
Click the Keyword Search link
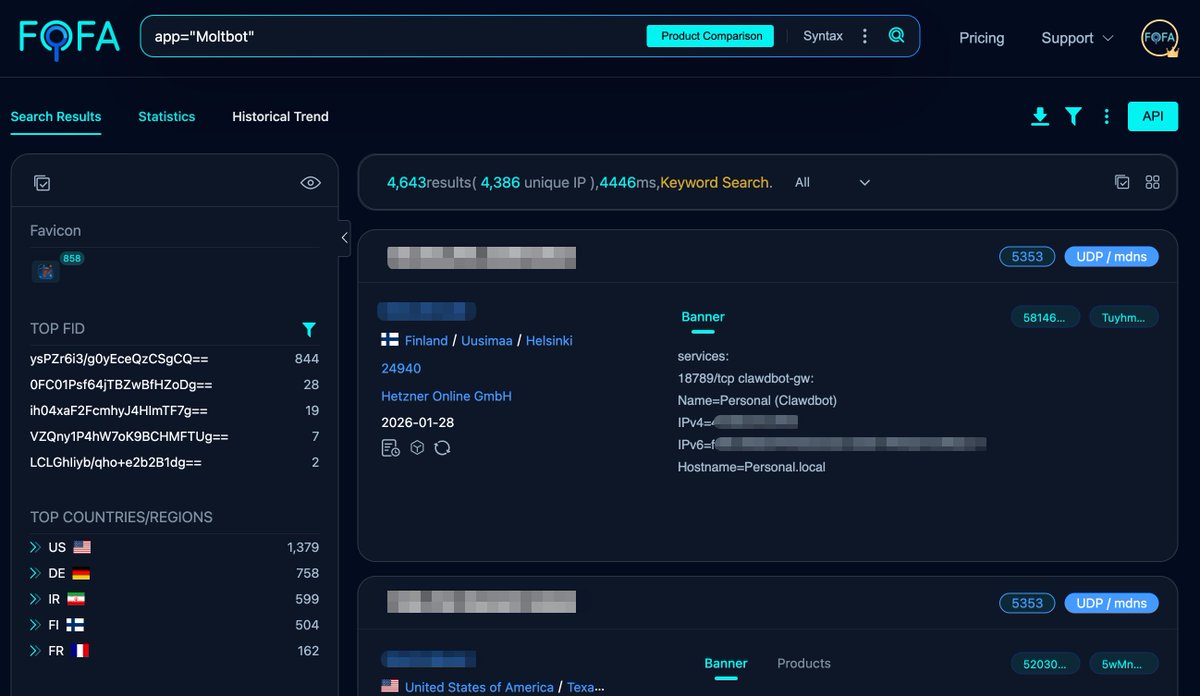714,183
